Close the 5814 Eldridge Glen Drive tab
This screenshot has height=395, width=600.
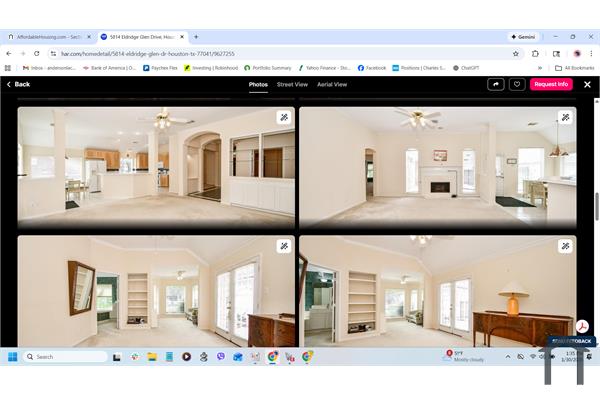tap(182, 37)
